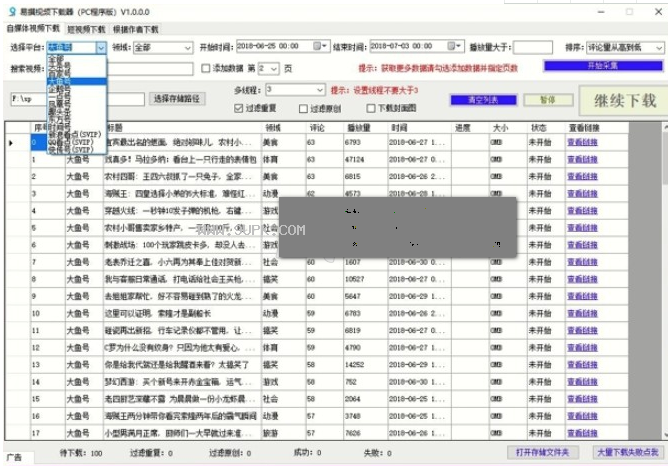The width and height of the screenshot is (668, 466).
Task: Click the 进度 column header
Action: click(470, 127)
